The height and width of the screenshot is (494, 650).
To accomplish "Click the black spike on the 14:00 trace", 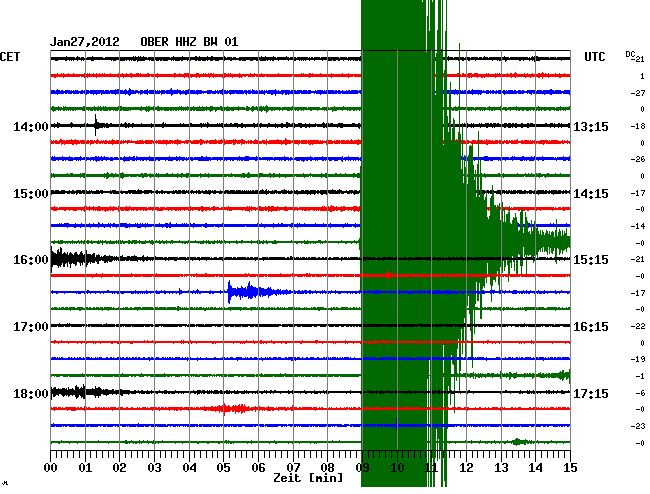I will pyautogui.click(x=96, y=125).
